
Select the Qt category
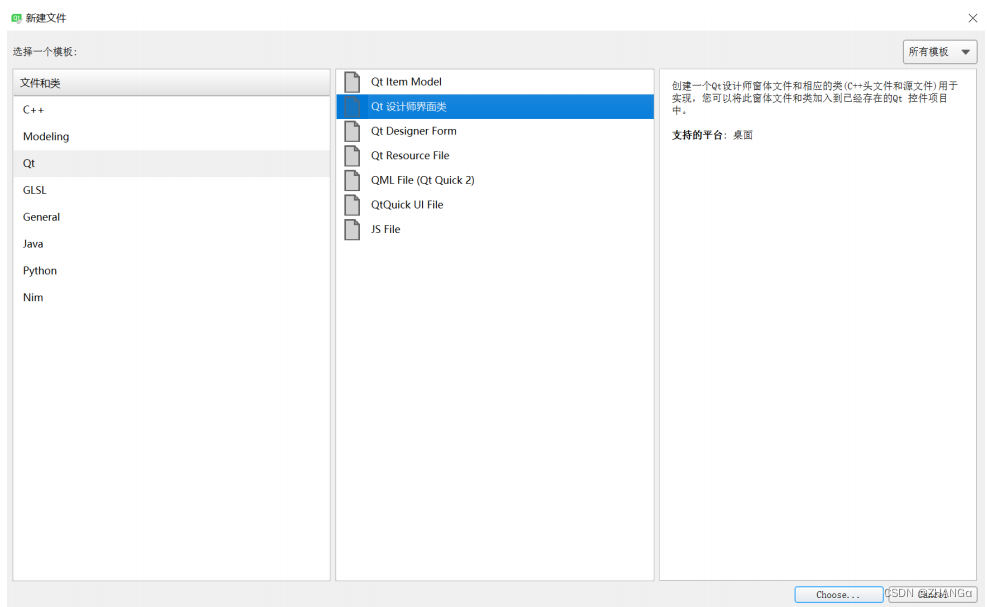pos(171,163)
